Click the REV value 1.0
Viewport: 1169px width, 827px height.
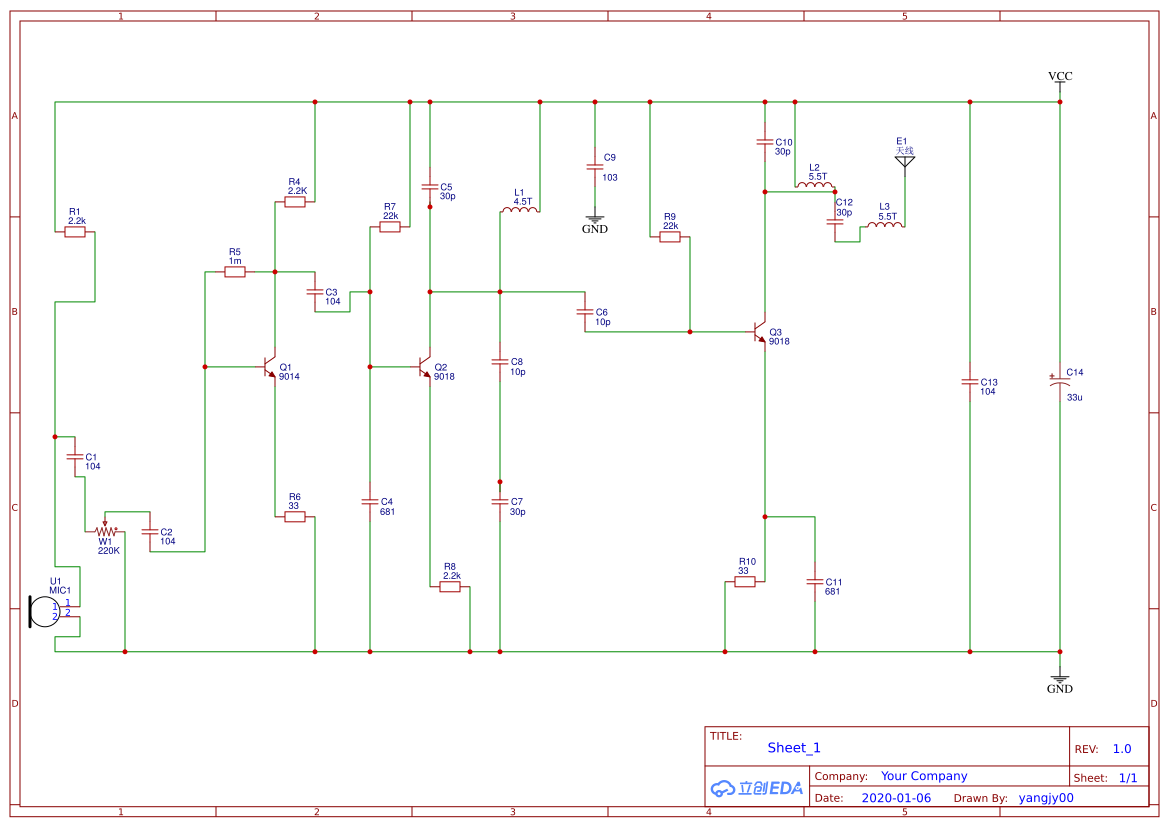(x=1122, y=749)
